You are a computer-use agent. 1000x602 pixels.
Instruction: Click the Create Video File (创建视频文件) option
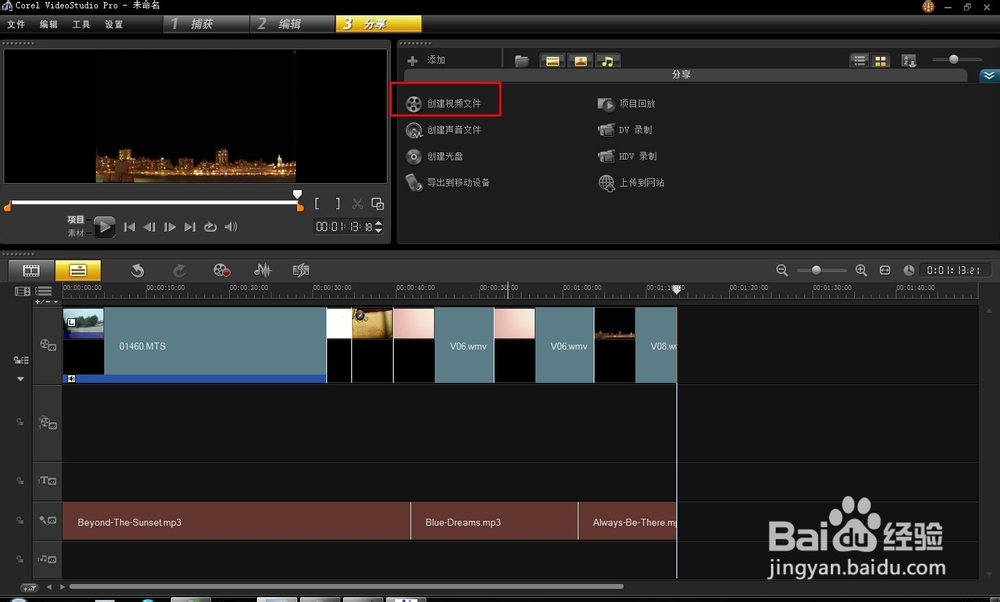tap(445, 103)
